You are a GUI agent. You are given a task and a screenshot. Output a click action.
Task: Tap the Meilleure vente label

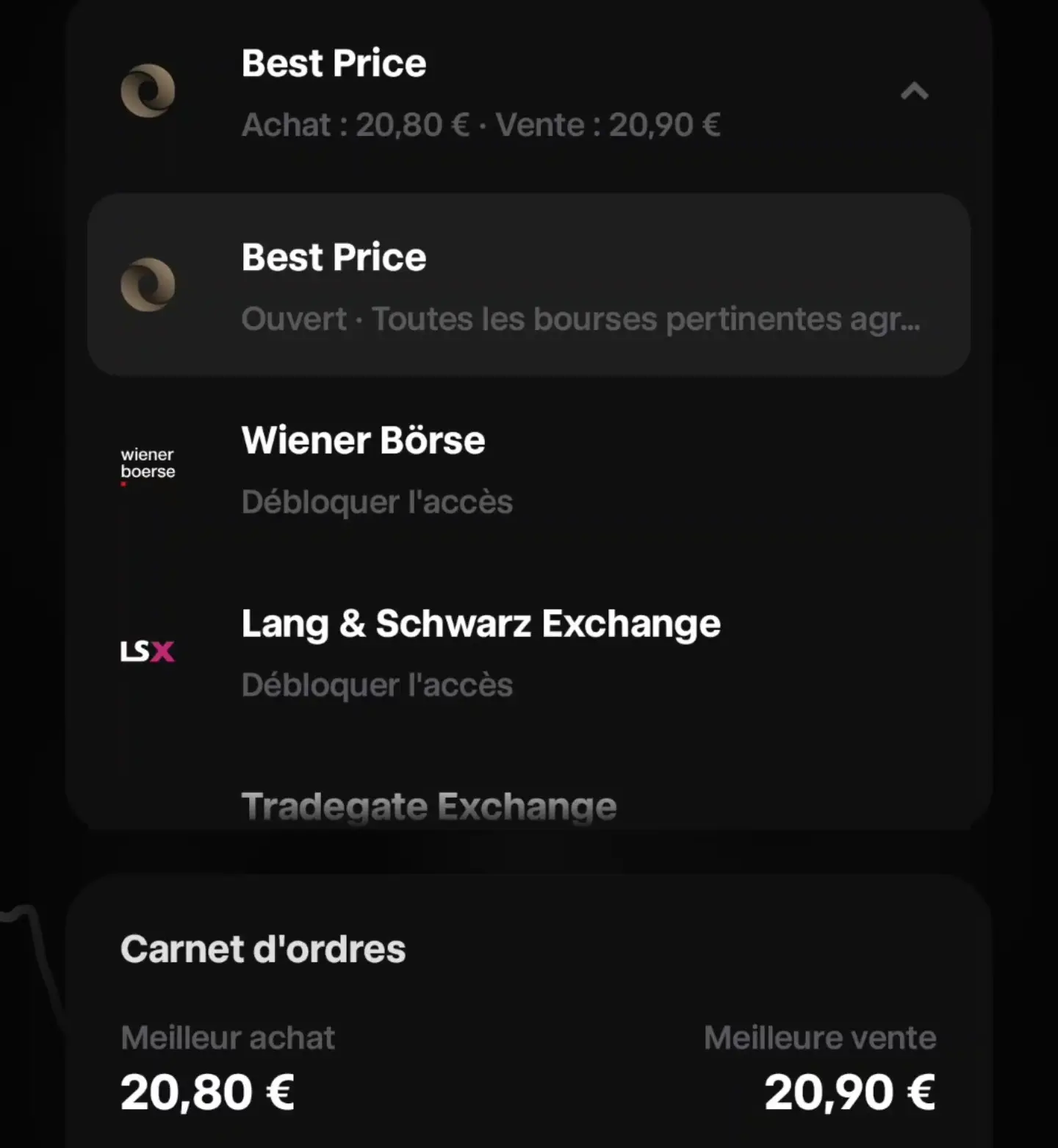pyautogui.click(x=820, y=1038)
